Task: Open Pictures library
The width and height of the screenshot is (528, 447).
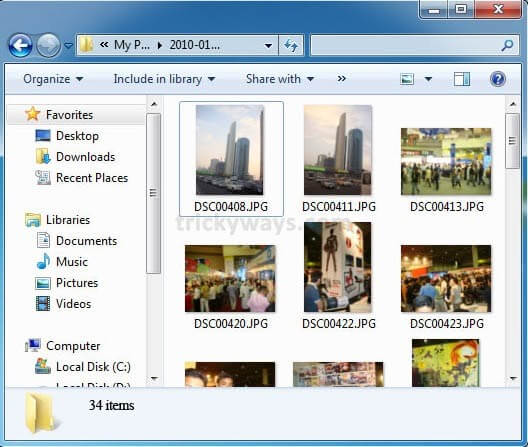Action: click(x=77, y=283)
